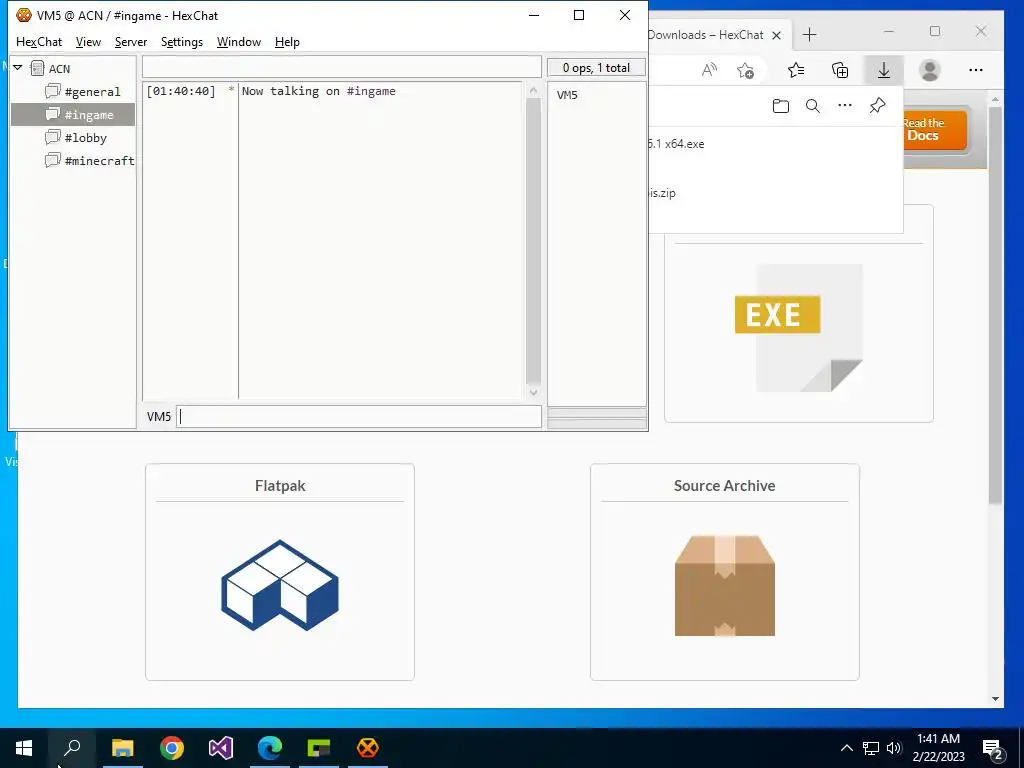Open the View menu in HexChat
Screen dimensions: 1024x768
pos(88,42)
